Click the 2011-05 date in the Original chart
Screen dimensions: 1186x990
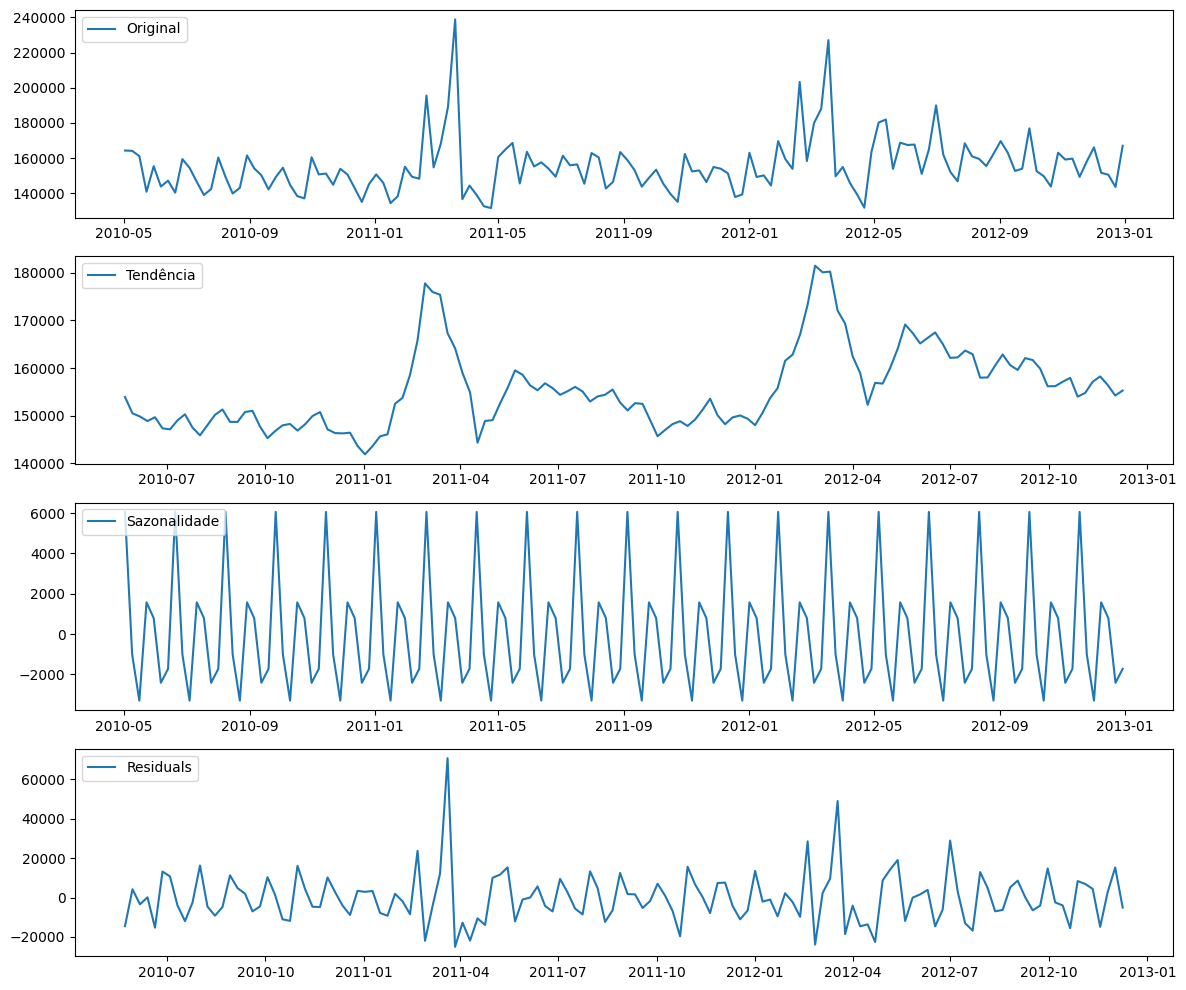[x=498, y=234]
